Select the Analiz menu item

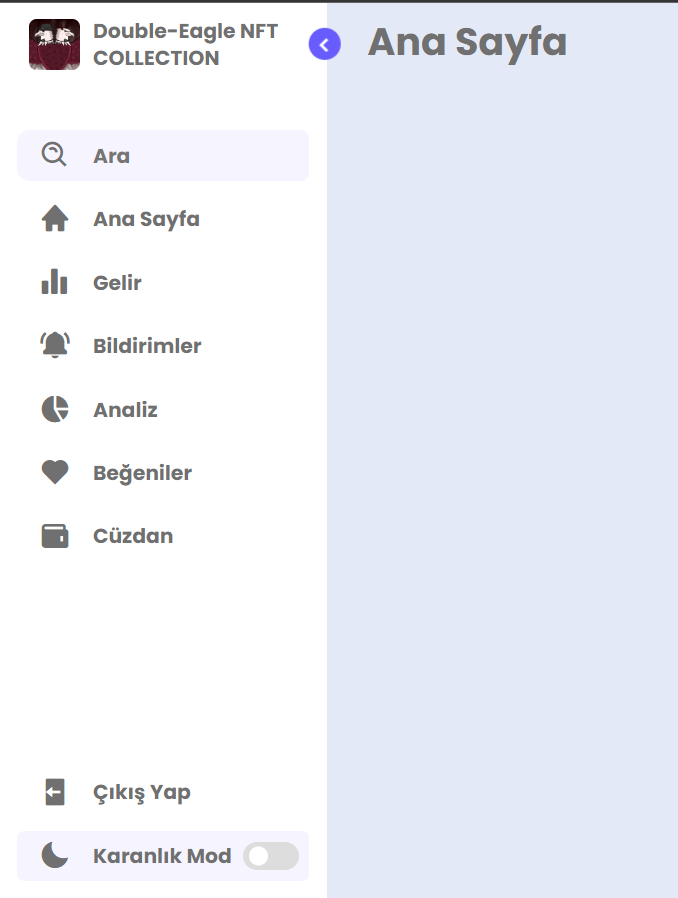(x=125, y=409)
